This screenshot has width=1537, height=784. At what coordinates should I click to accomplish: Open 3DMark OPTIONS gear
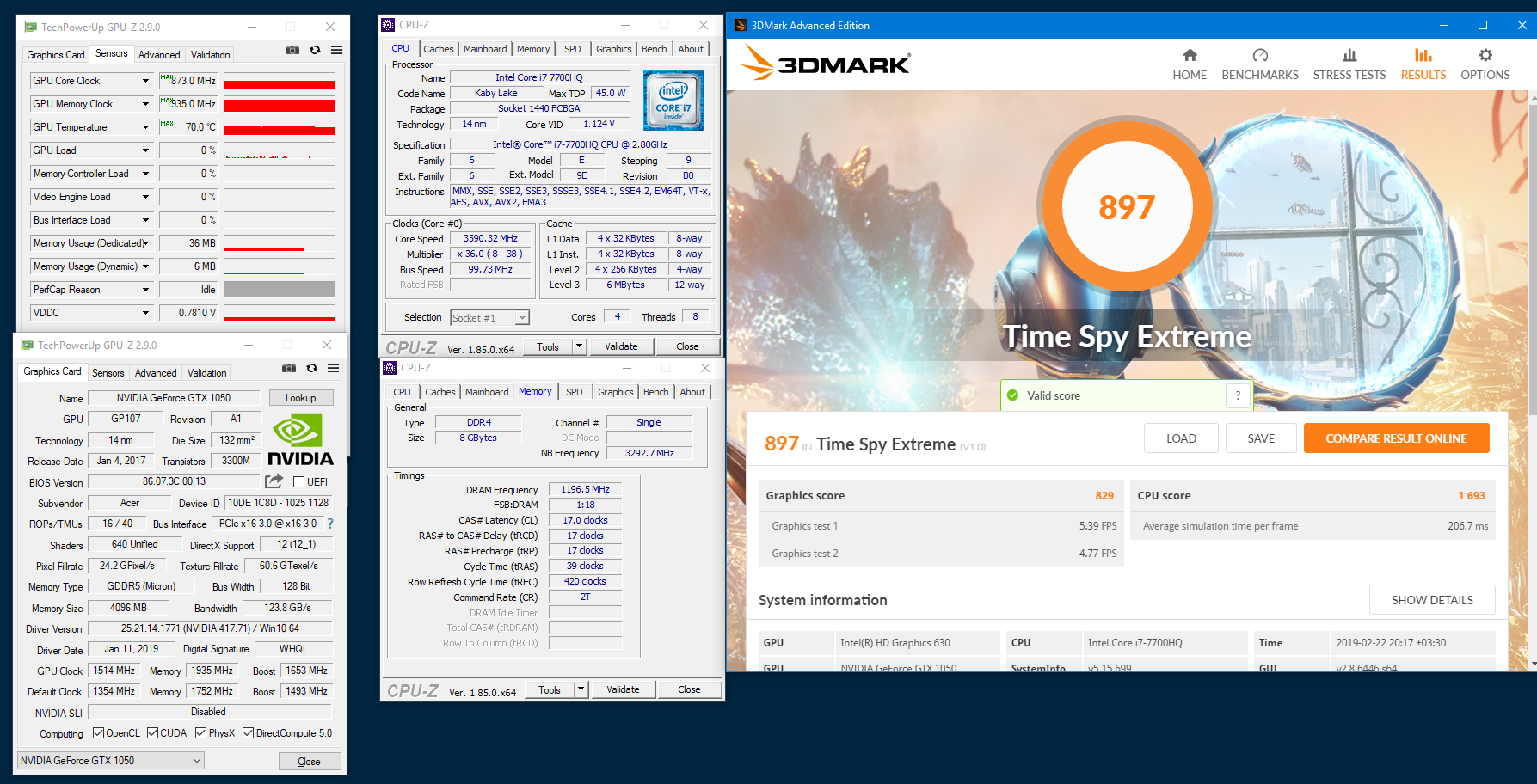1485,56
